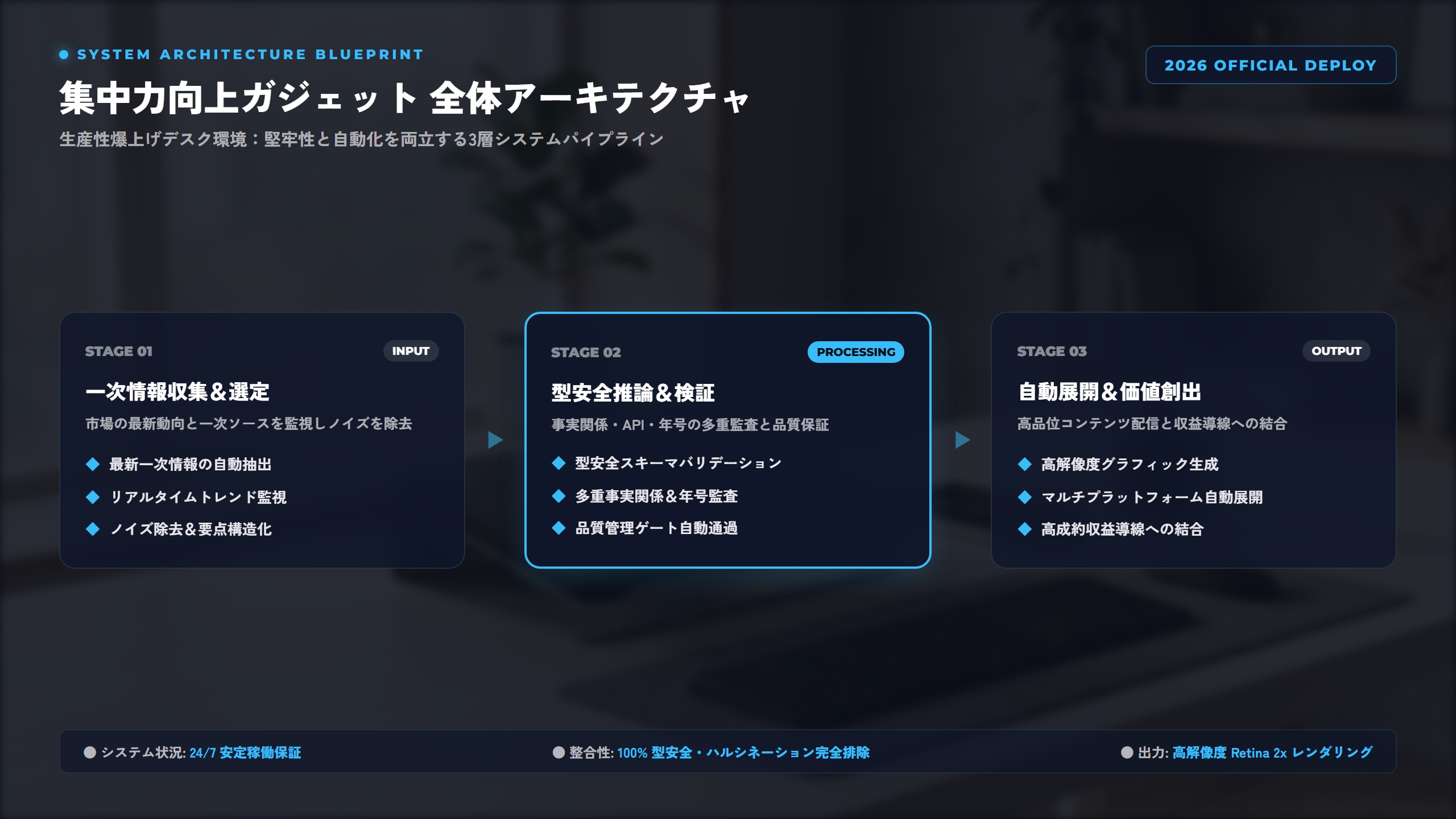
Task: Click the OUTPUT tag on Stage 03
Action: point(1337,351)
